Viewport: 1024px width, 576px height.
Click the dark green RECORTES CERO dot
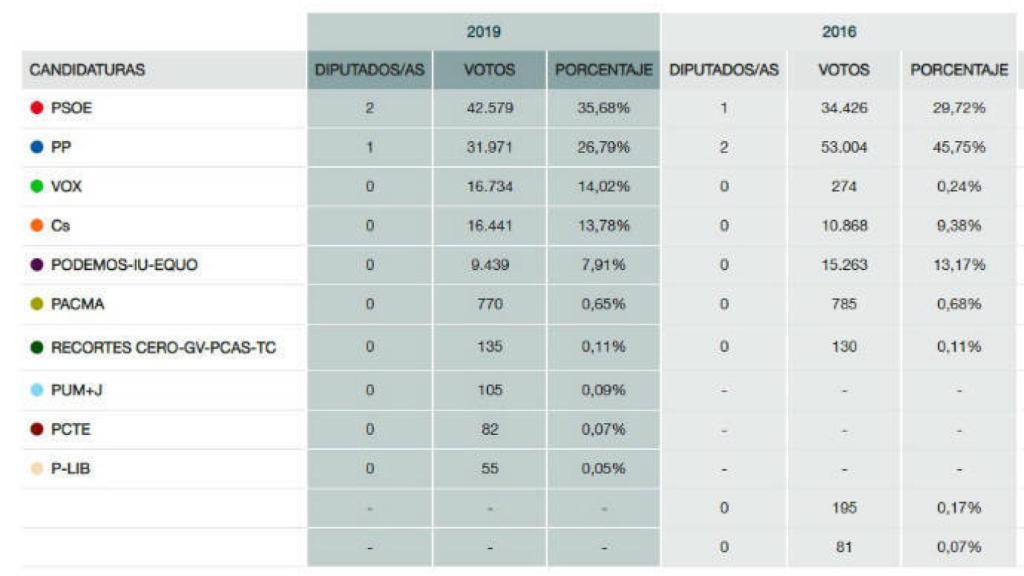coord(37,347)
